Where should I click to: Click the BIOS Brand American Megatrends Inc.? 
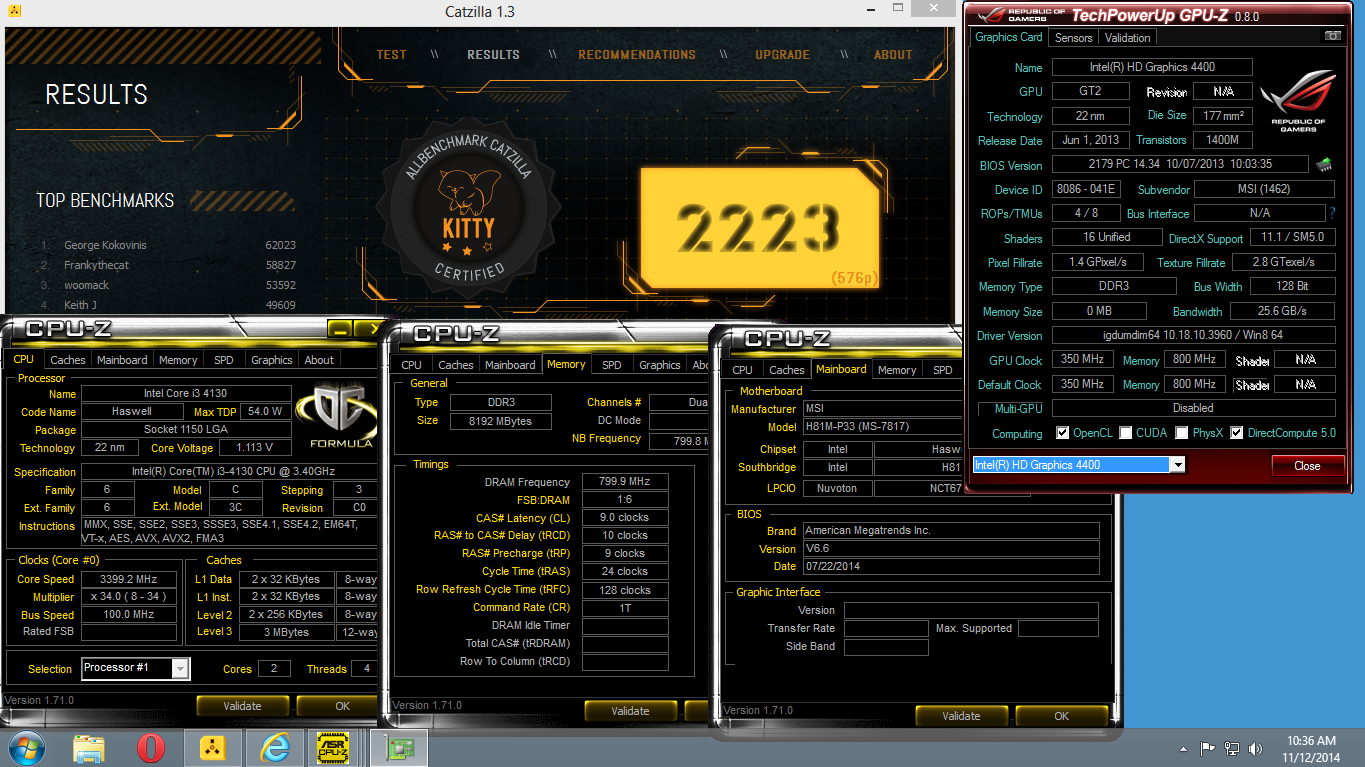[951, 531]
